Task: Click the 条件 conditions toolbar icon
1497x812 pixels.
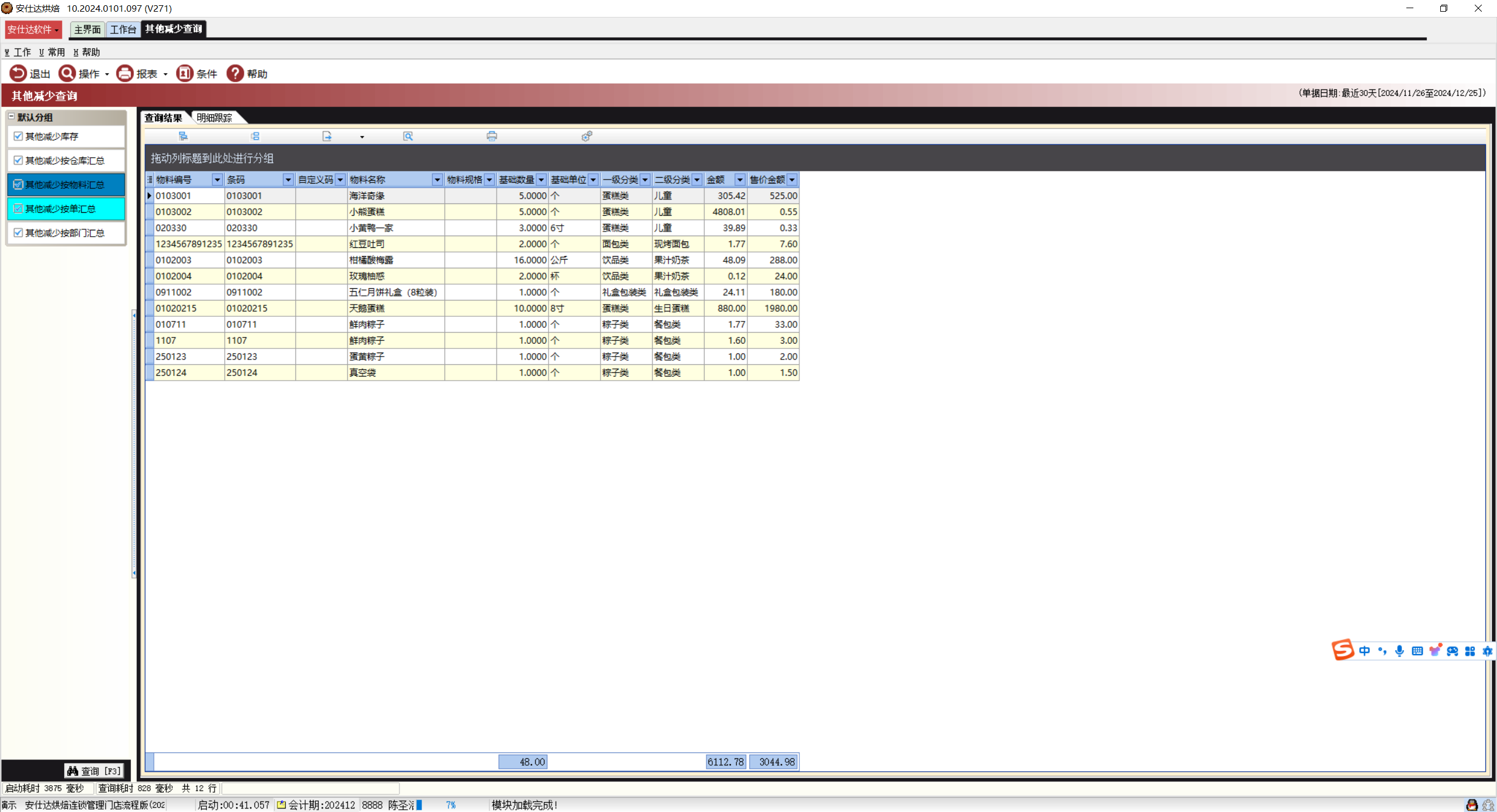Action: tap(185, 74)
